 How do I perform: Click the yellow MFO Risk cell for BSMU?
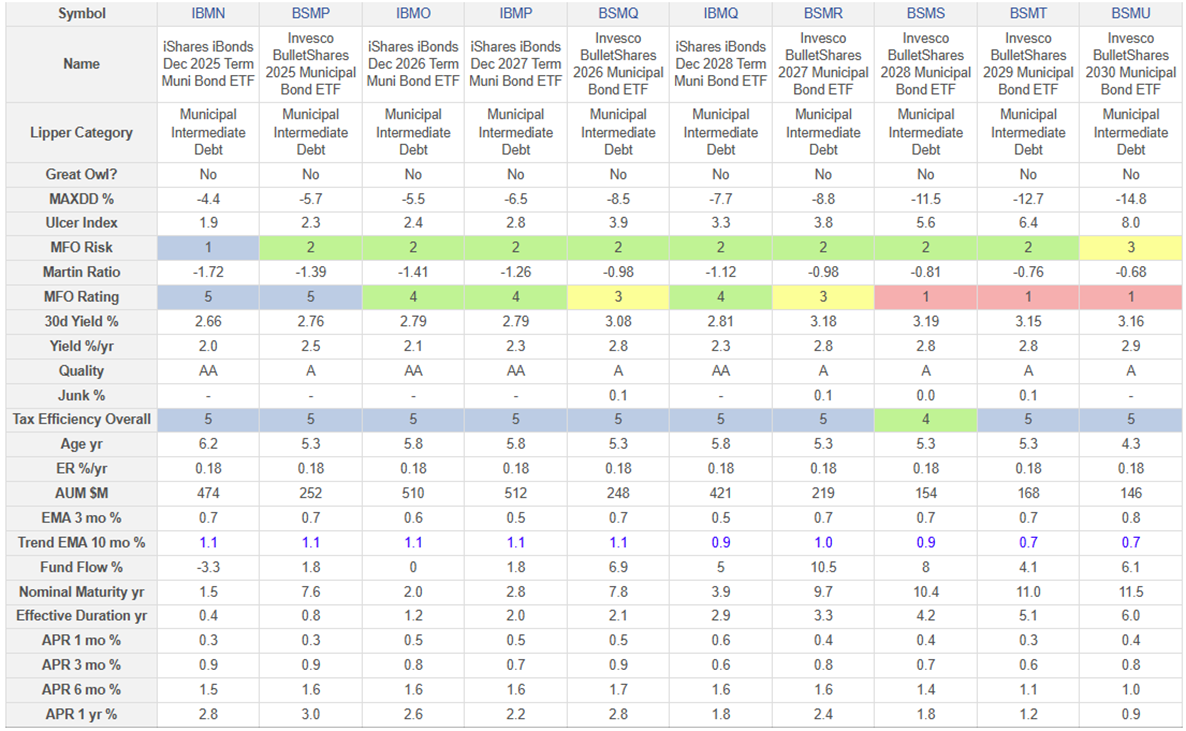pyautogui.click(x=1131, y=247)
